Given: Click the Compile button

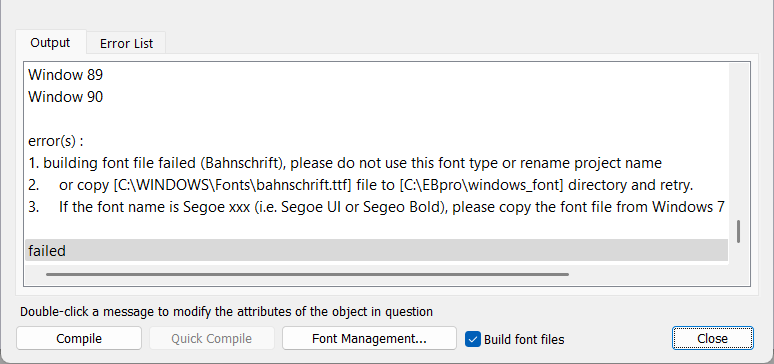Looking at the screenshot, I should (x=79, y=338).
